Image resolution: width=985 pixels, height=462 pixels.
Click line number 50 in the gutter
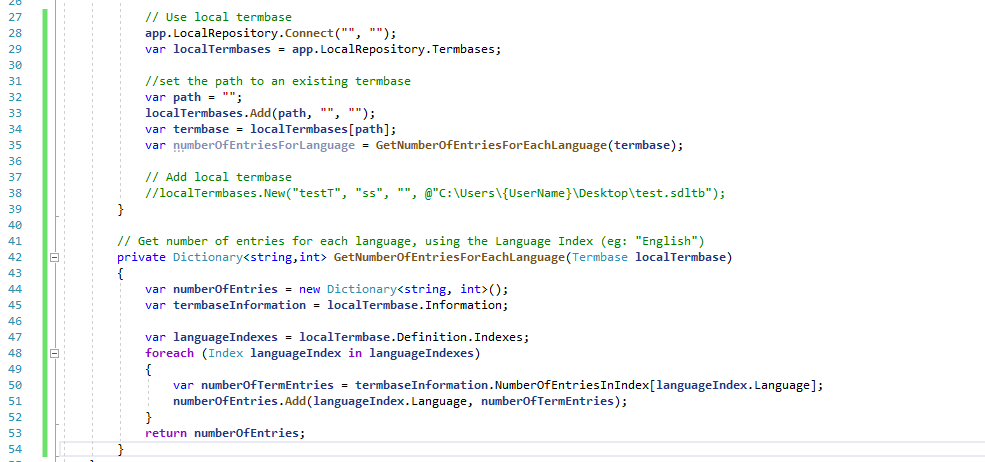[14, 385]
